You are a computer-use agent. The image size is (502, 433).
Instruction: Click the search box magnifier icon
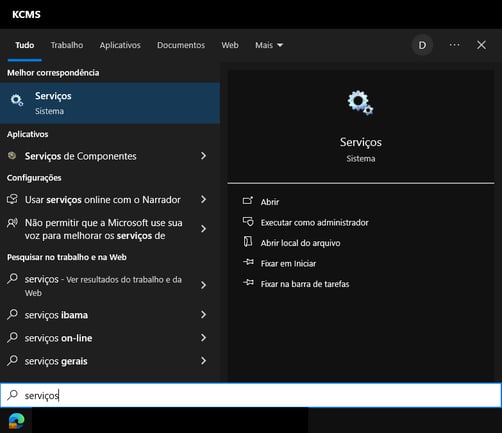[x=12, y=395]
